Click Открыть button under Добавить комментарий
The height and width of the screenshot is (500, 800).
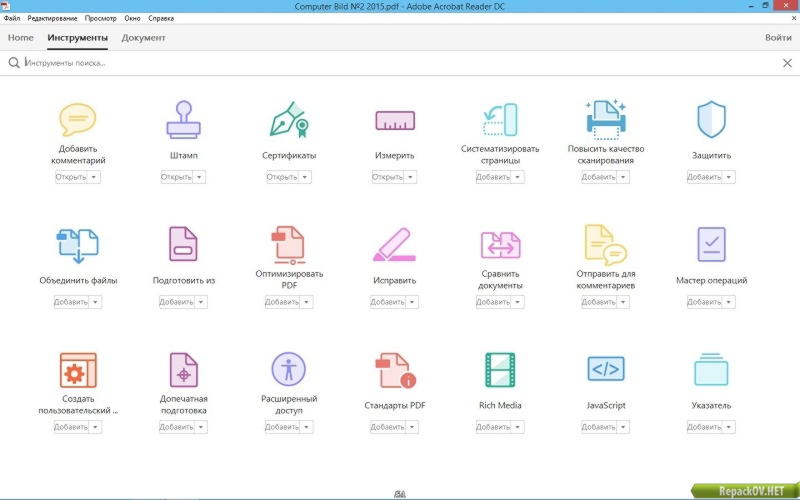tap(71, 177)
